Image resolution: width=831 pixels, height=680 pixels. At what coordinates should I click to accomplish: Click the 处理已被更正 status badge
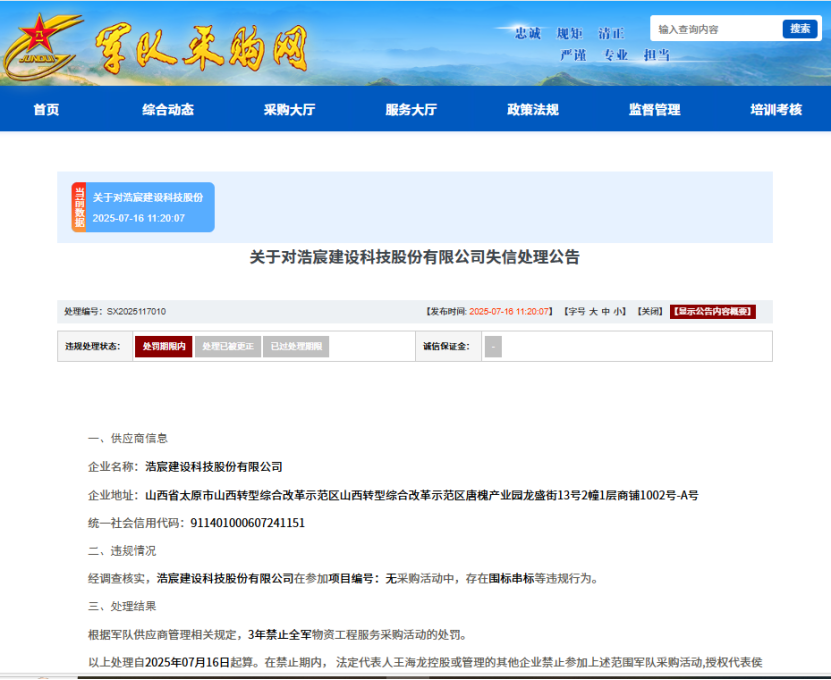228,347
